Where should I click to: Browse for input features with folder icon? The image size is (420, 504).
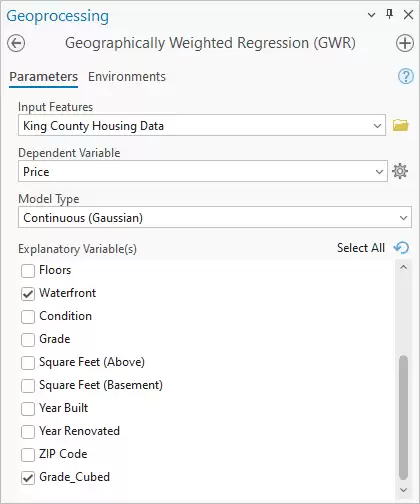pos(400,125)
